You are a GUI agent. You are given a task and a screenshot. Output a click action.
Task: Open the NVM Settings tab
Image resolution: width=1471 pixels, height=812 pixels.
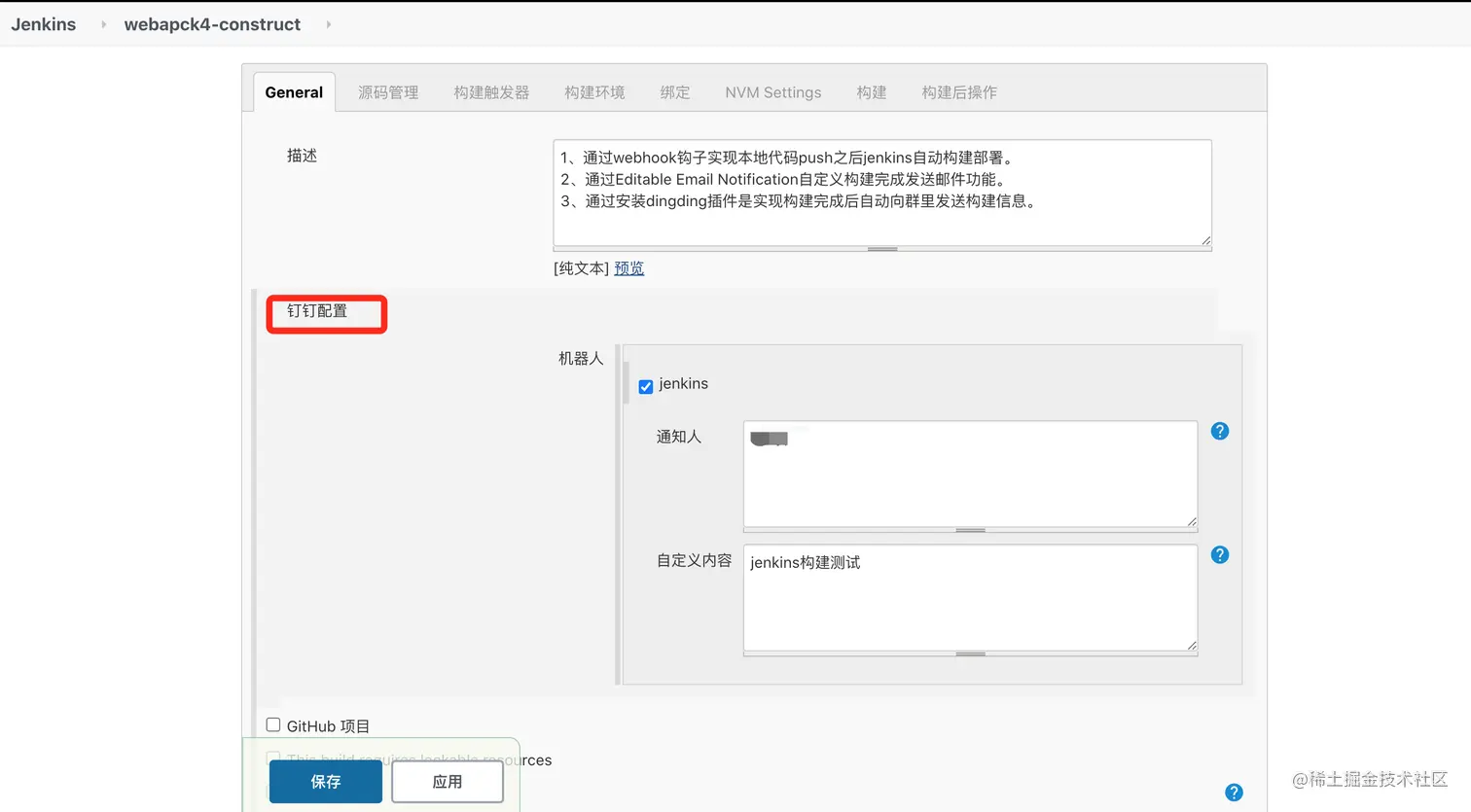[x=772, y=92]
